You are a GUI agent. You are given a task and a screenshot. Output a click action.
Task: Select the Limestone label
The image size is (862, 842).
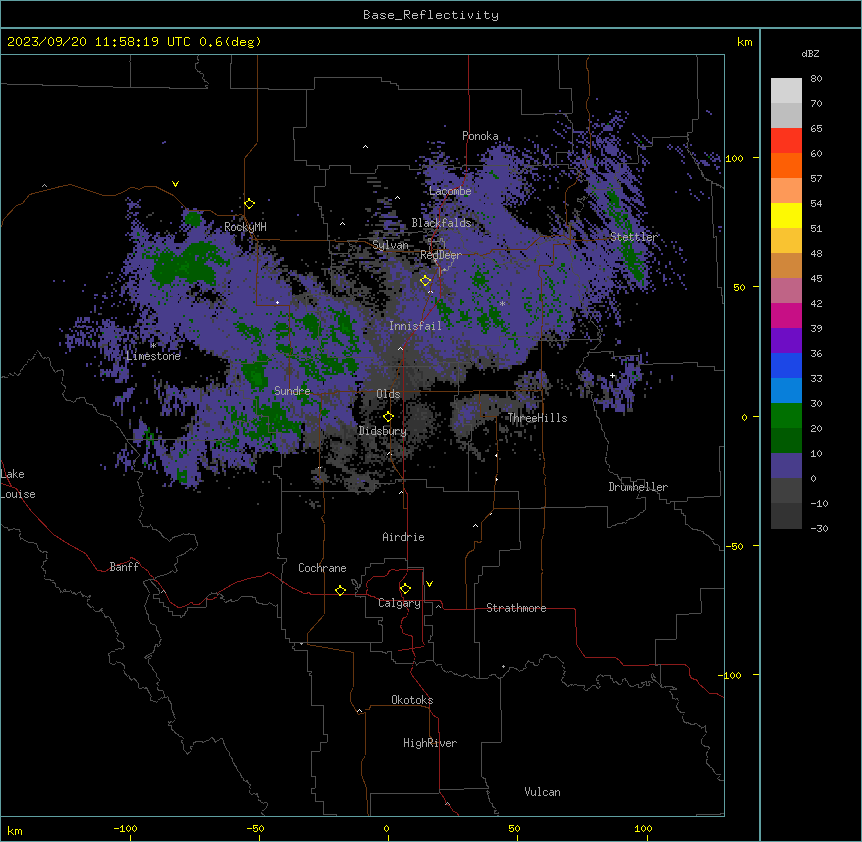153,356
